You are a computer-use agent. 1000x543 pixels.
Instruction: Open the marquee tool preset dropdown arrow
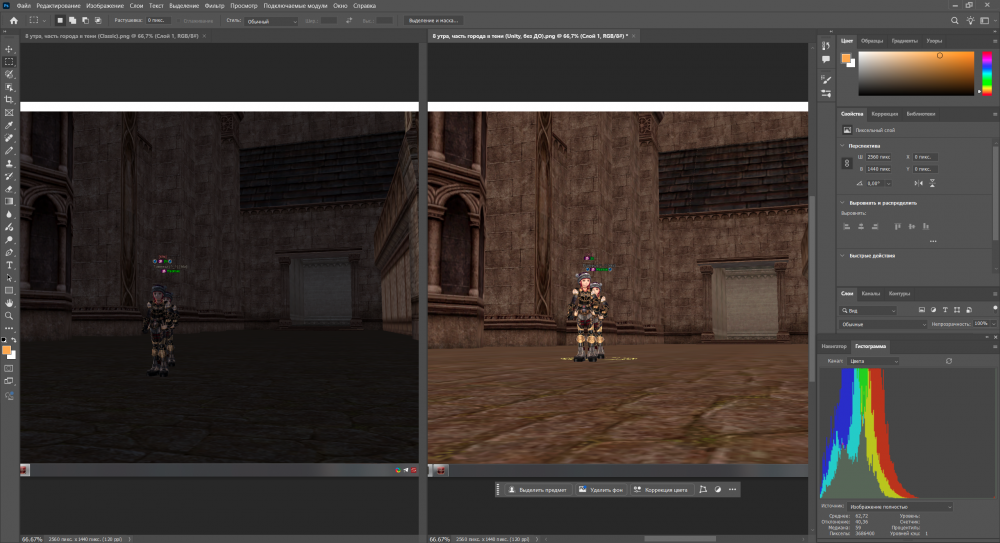pos(44,21)
